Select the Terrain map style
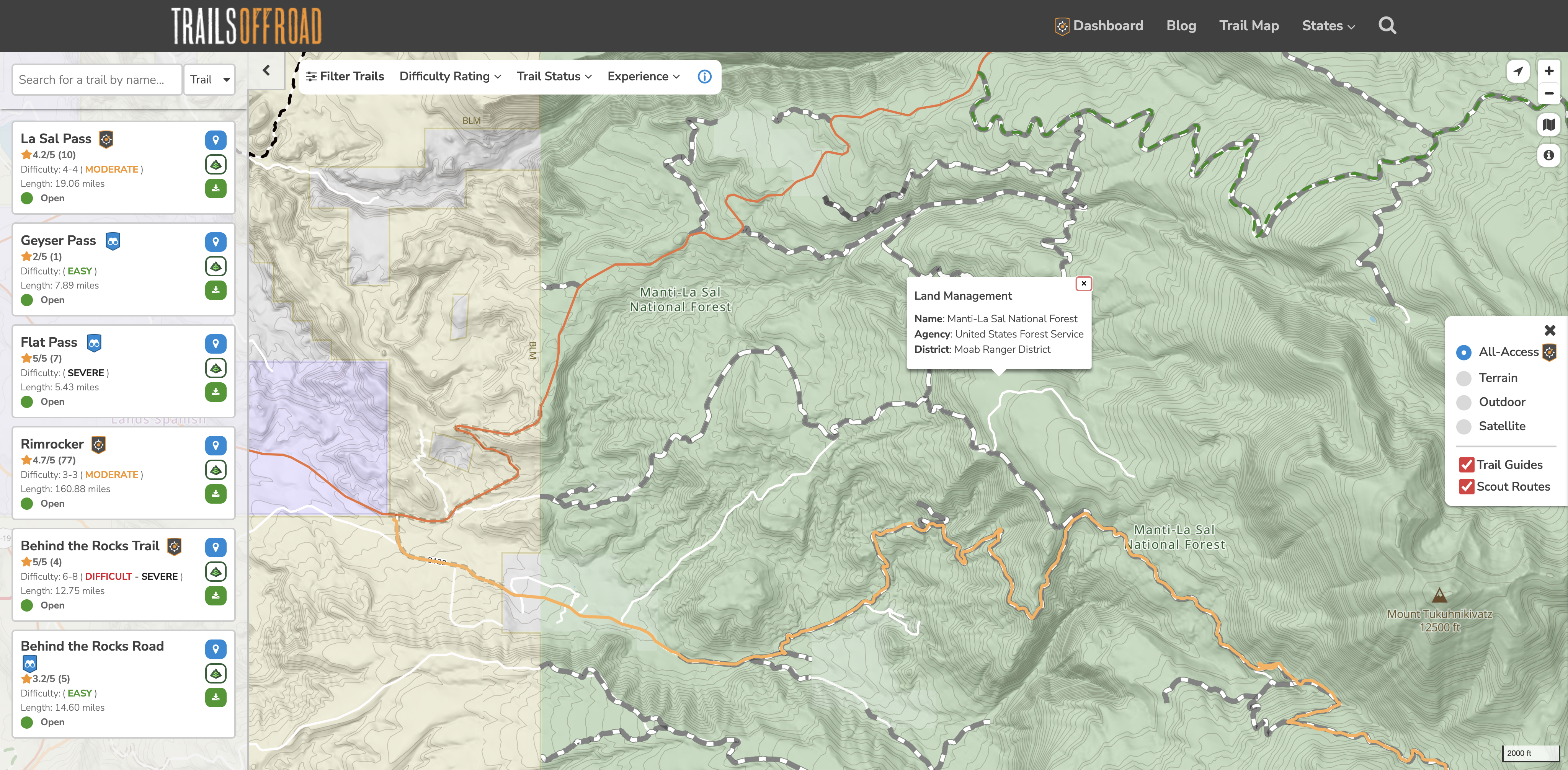The width and height of the screenshot is (1568, 770). point(1464,378)
